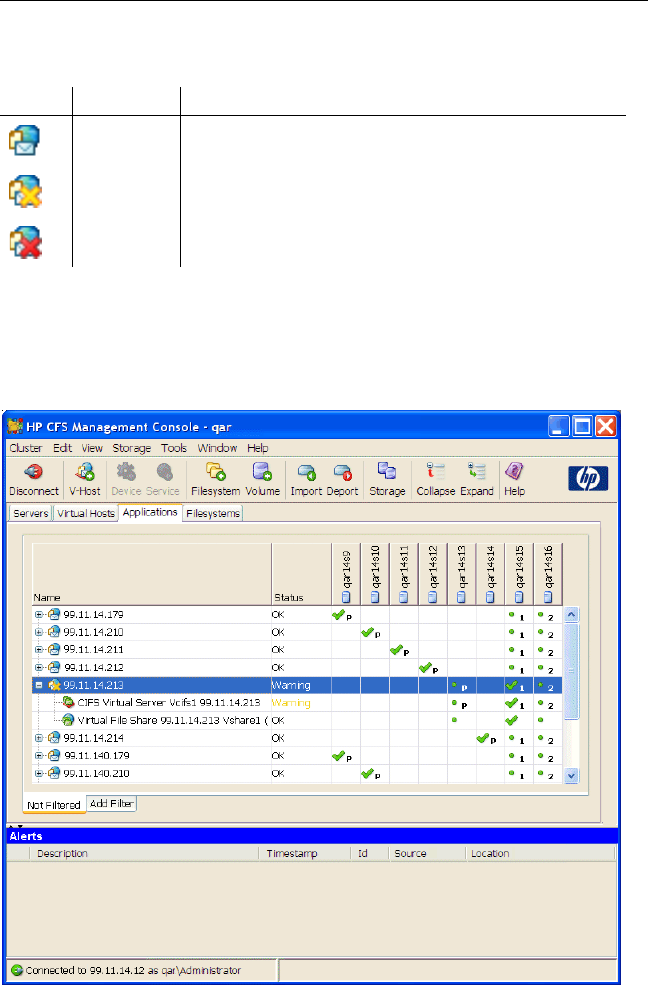Open the Storage toolbar icon
This screenshot has width=648, height=985.
[386, 471]
